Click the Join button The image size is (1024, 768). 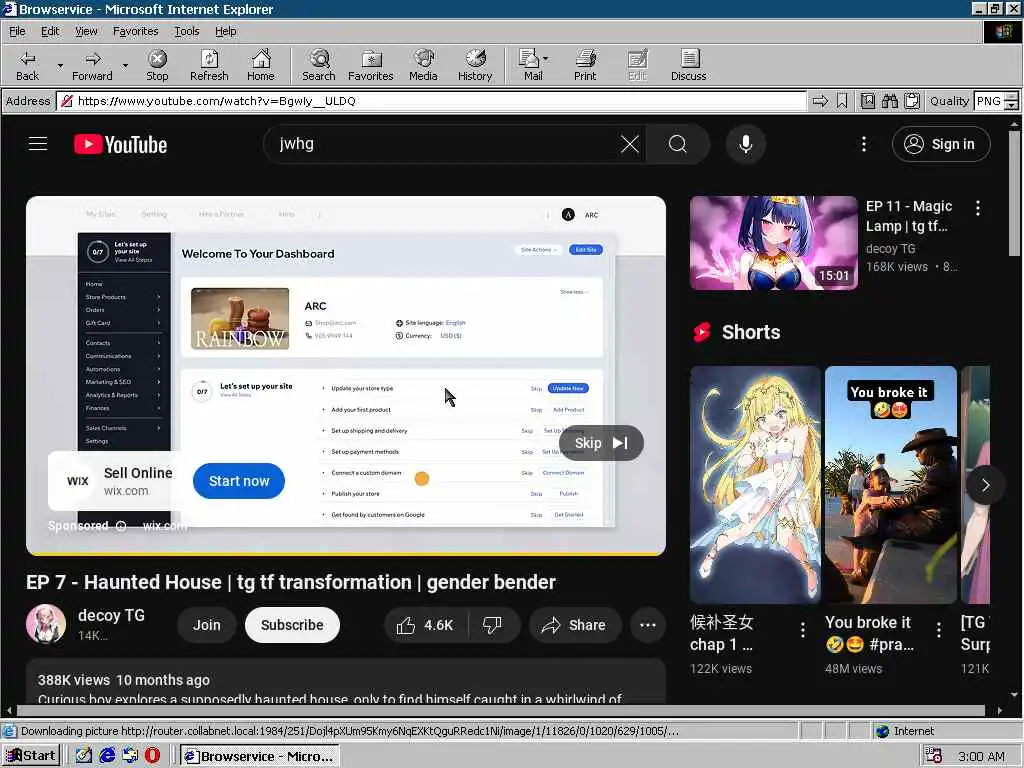point(206,625)
